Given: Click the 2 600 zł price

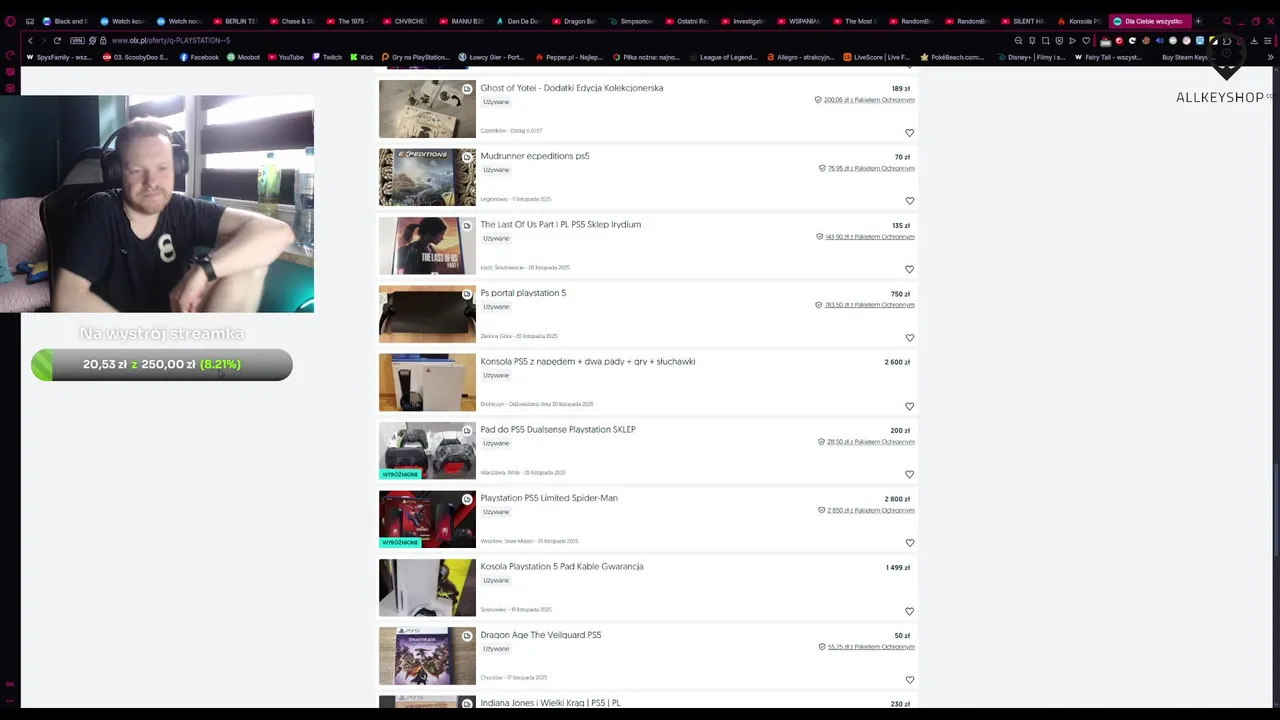Looking at the screenshot, I should (897, 362).
